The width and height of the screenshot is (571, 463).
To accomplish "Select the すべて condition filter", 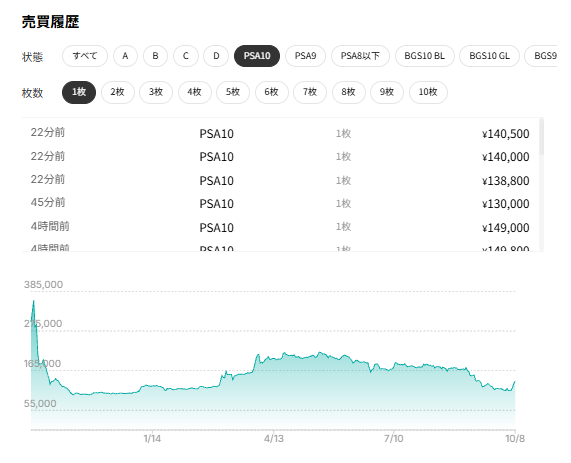I will (x=85, y=56).
